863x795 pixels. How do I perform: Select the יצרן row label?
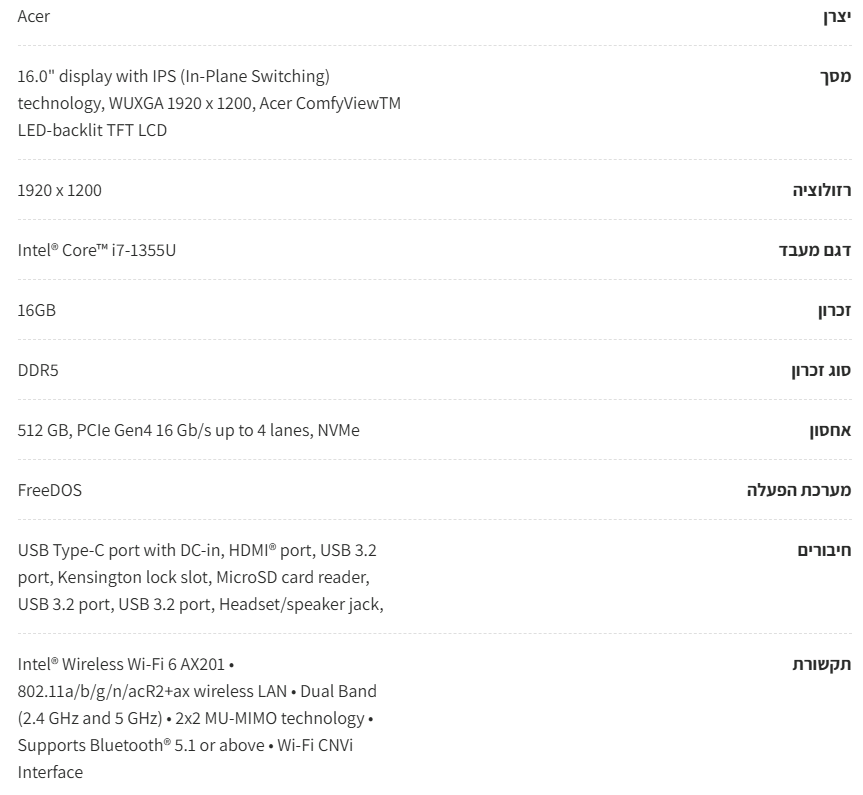pos(837,17)
